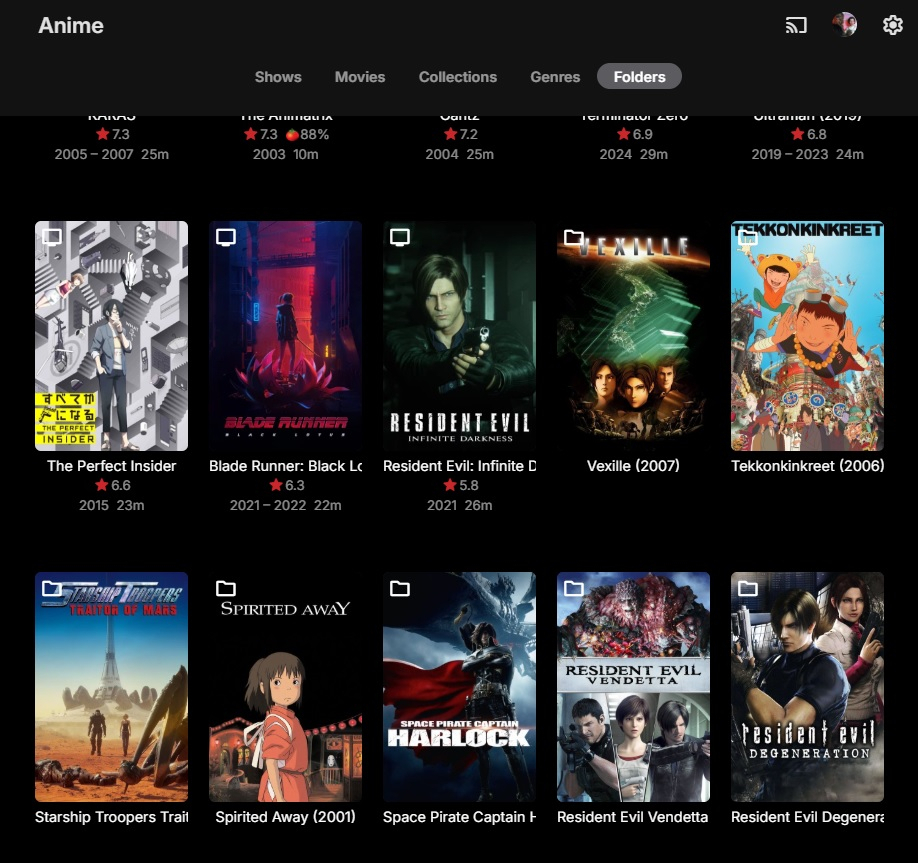The height and width of the screenshot is (863, 918).
Task: Click the folder icon on Resident Evil Degeneration poster
Action: pos(748,588)
